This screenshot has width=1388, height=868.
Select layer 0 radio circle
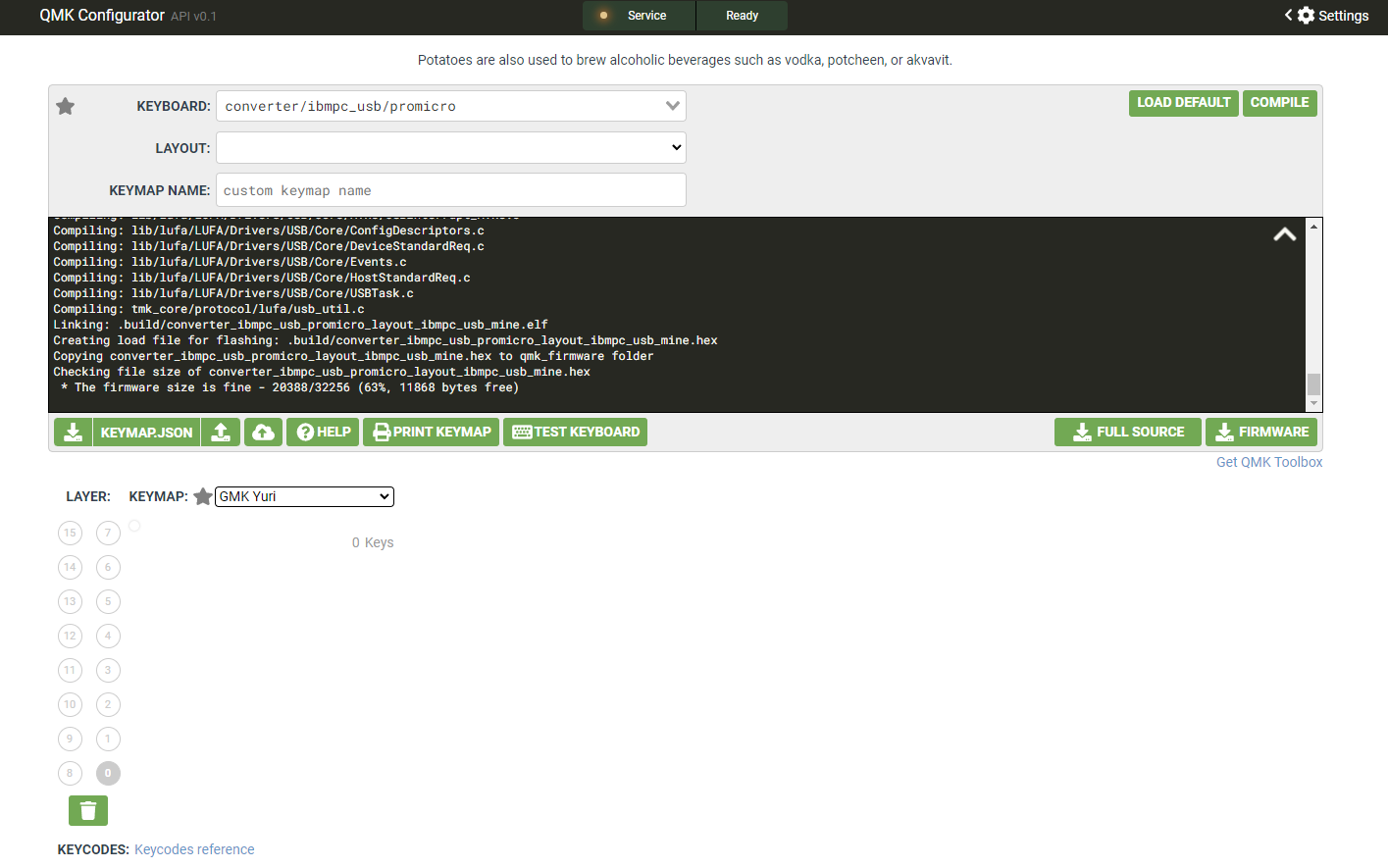108,773
